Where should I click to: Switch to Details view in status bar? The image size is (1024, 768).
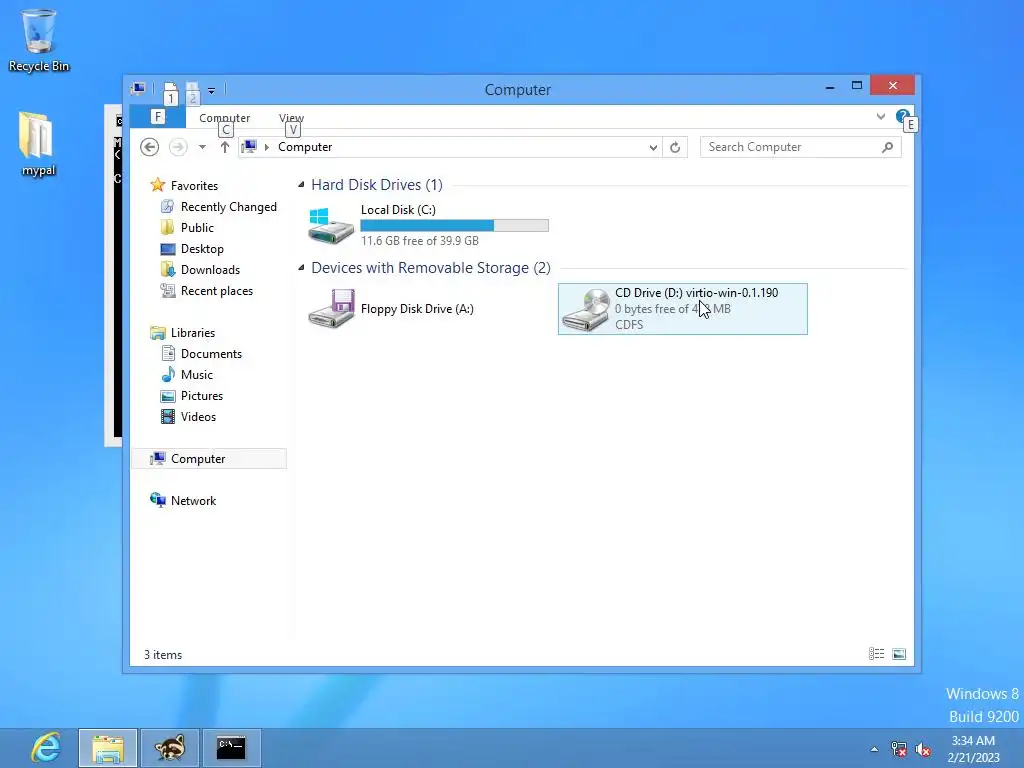point(876,654)
